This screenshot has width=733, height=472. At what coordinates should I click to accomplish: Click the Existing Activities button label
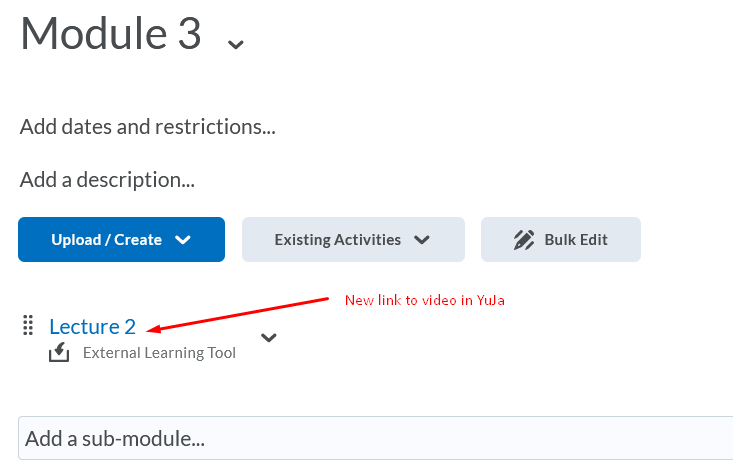[x=337, y=240]
